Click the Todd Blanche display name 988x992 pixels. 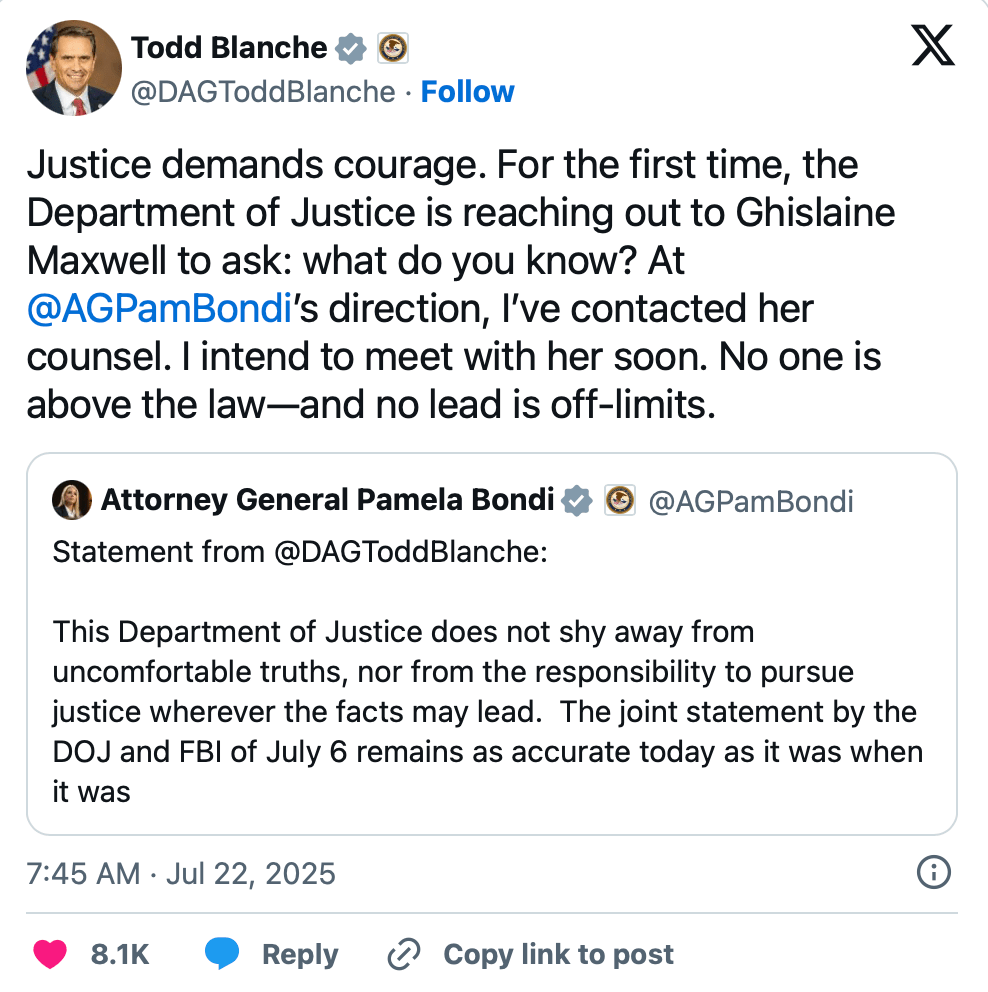[229, 47]
